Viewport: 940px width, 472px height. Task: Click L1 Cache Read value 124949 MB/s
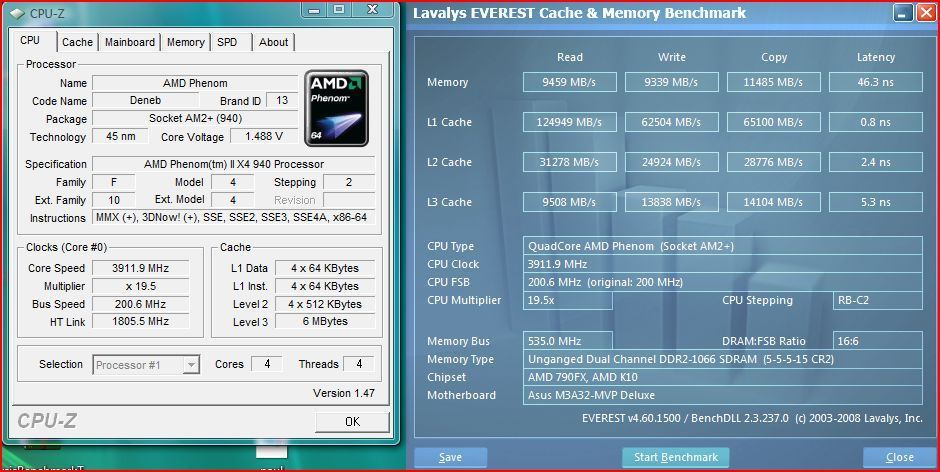570,122
